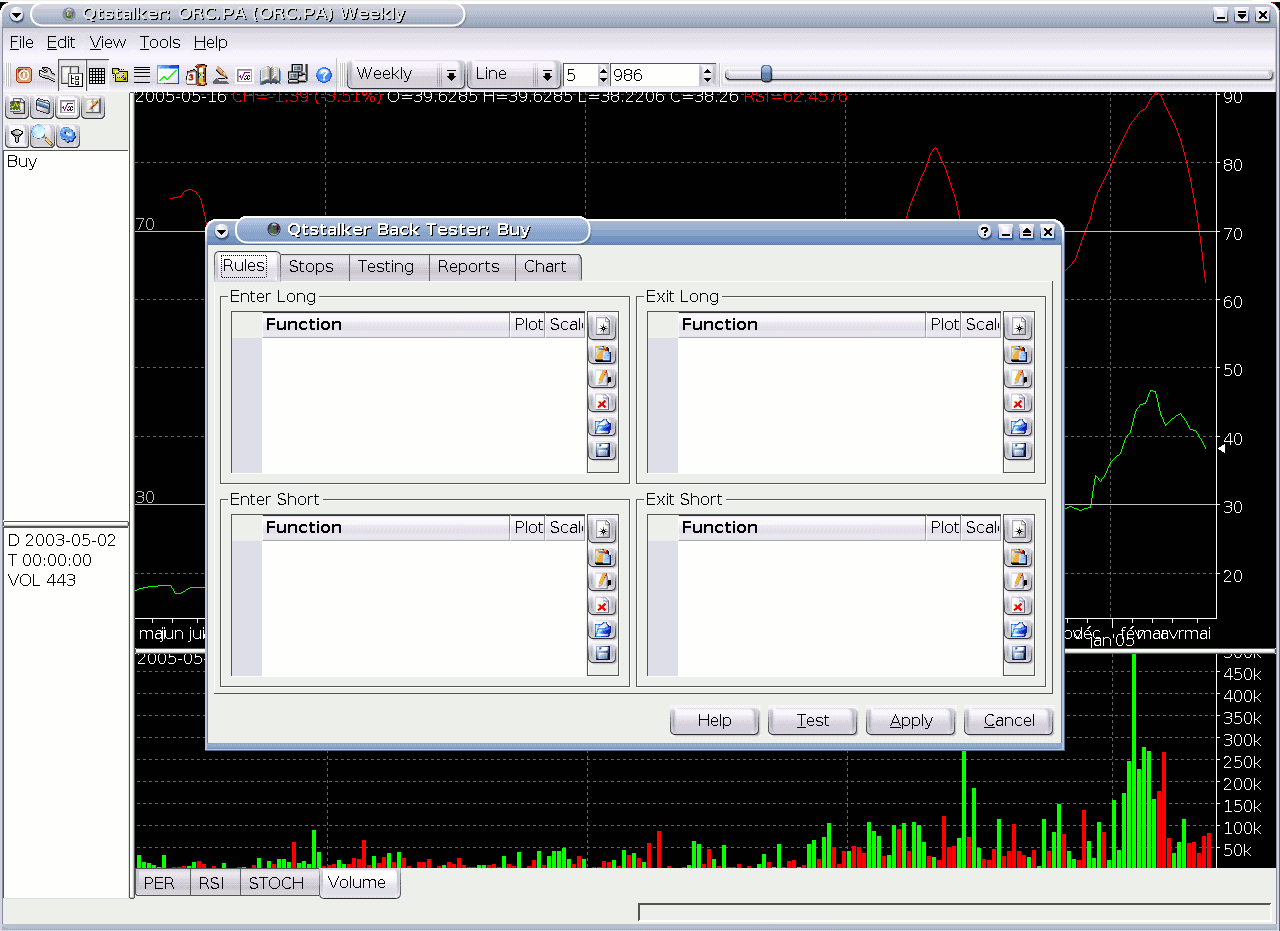This screenshot has height=931, width=1280.
Task: Switch to the PER indicator tab
Action: tap(160, 883)
